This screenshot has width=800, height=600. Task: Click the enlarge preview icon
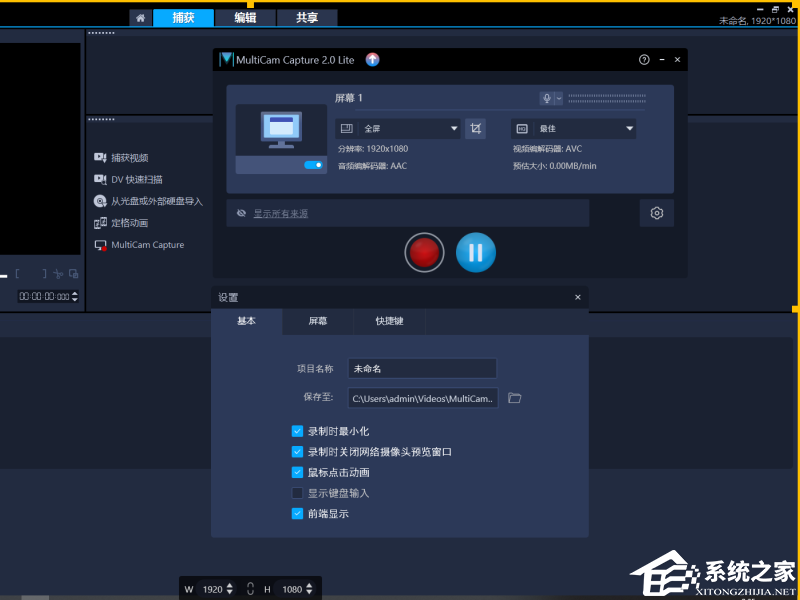coord(73,274)
